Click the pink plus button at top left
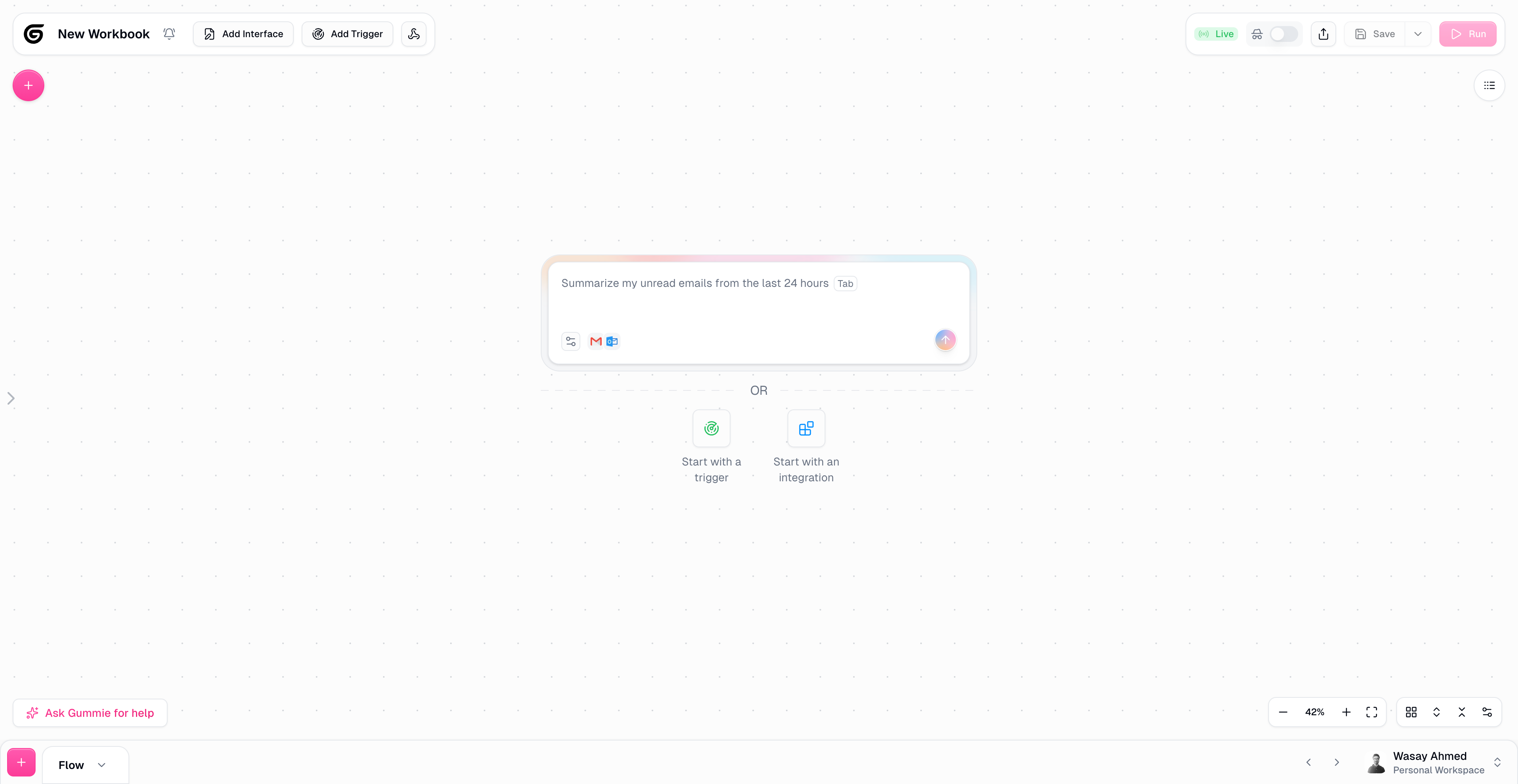The height and width of the screenshot is (784, 1518). point(28,85)
